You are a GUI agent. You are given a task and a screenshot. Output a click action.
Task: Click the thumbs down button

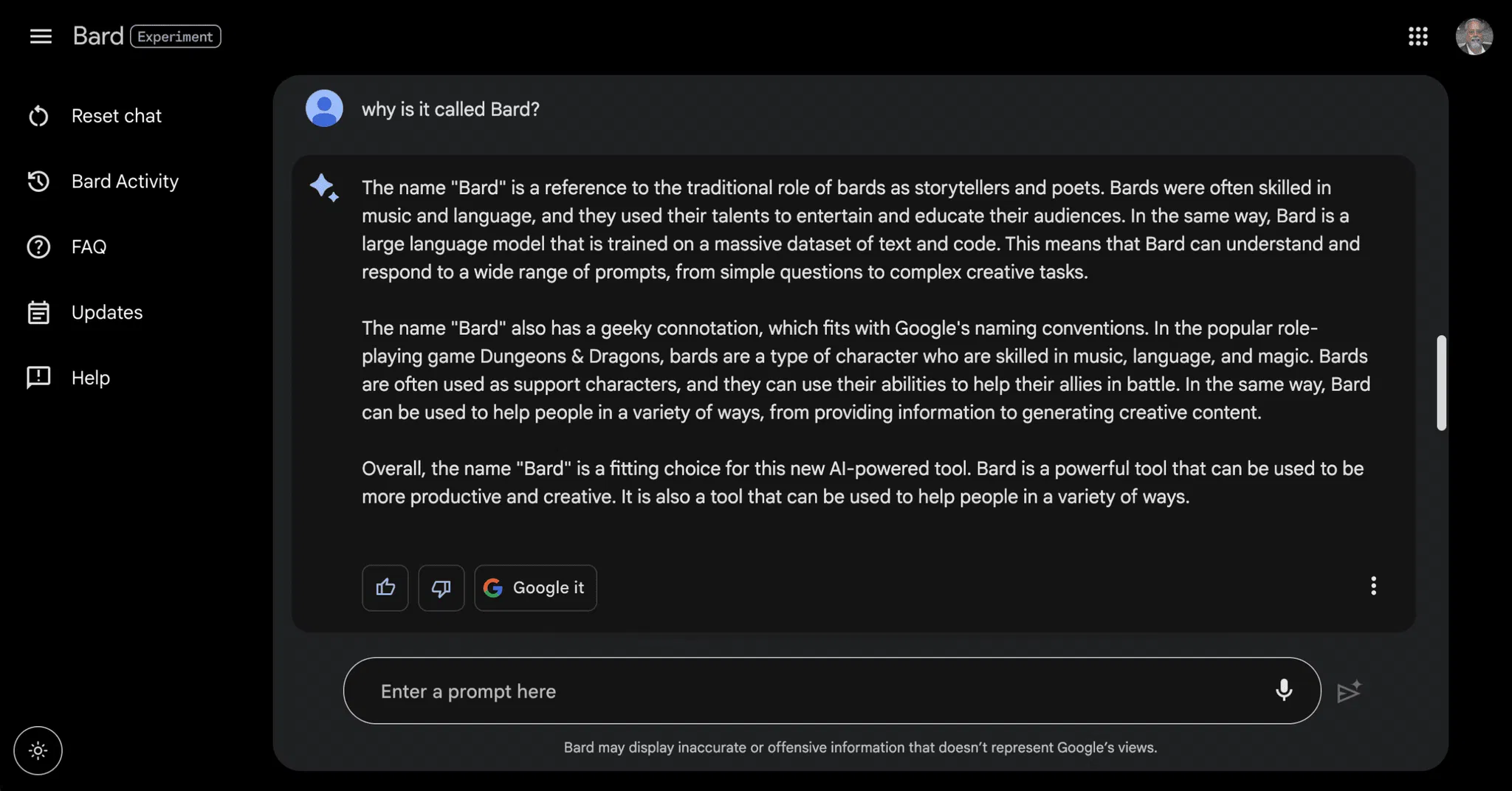(x=441, y=588)
